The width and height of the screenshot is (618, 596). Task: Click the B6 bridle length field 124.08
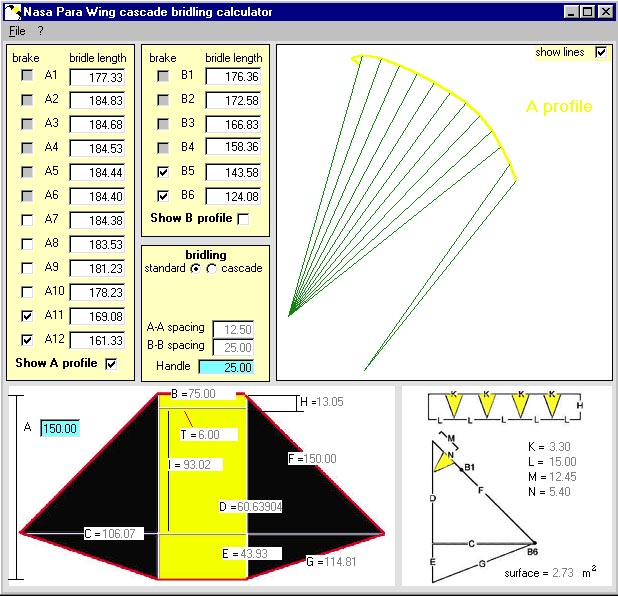point(233,196)
